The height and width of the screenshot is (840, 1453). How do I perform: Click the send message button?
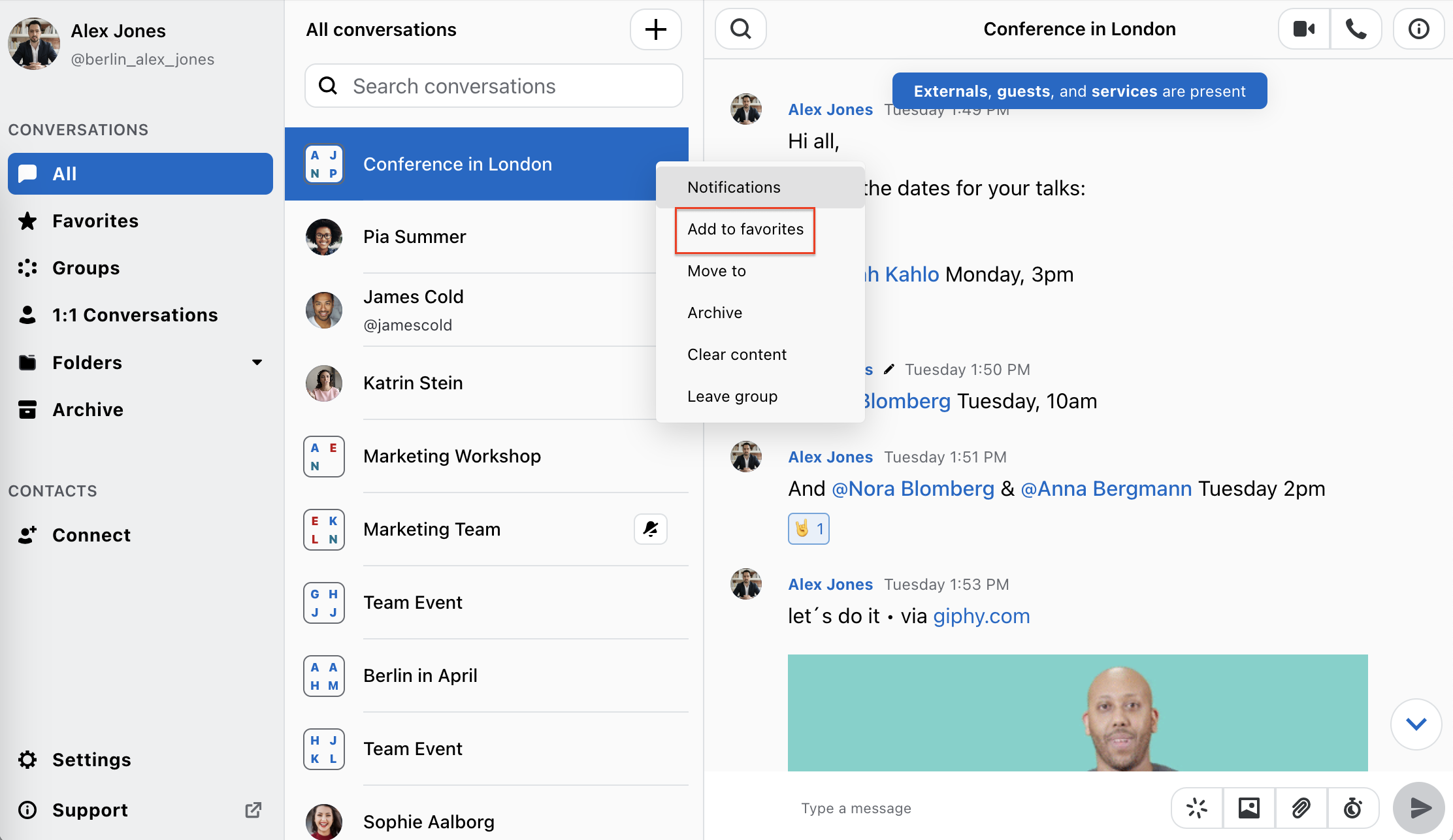(1418, 808)
